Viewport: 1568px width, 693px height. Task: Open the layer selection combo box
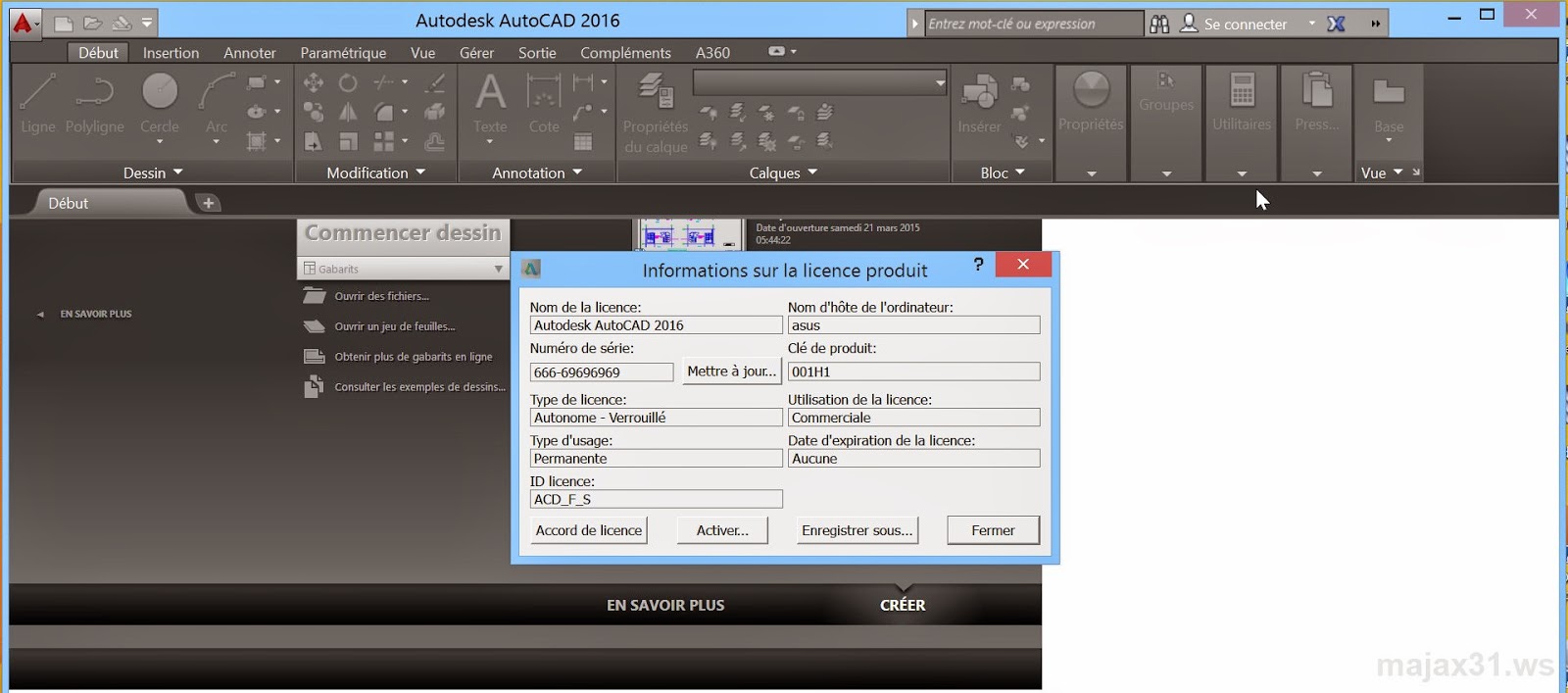click(819, 82)
